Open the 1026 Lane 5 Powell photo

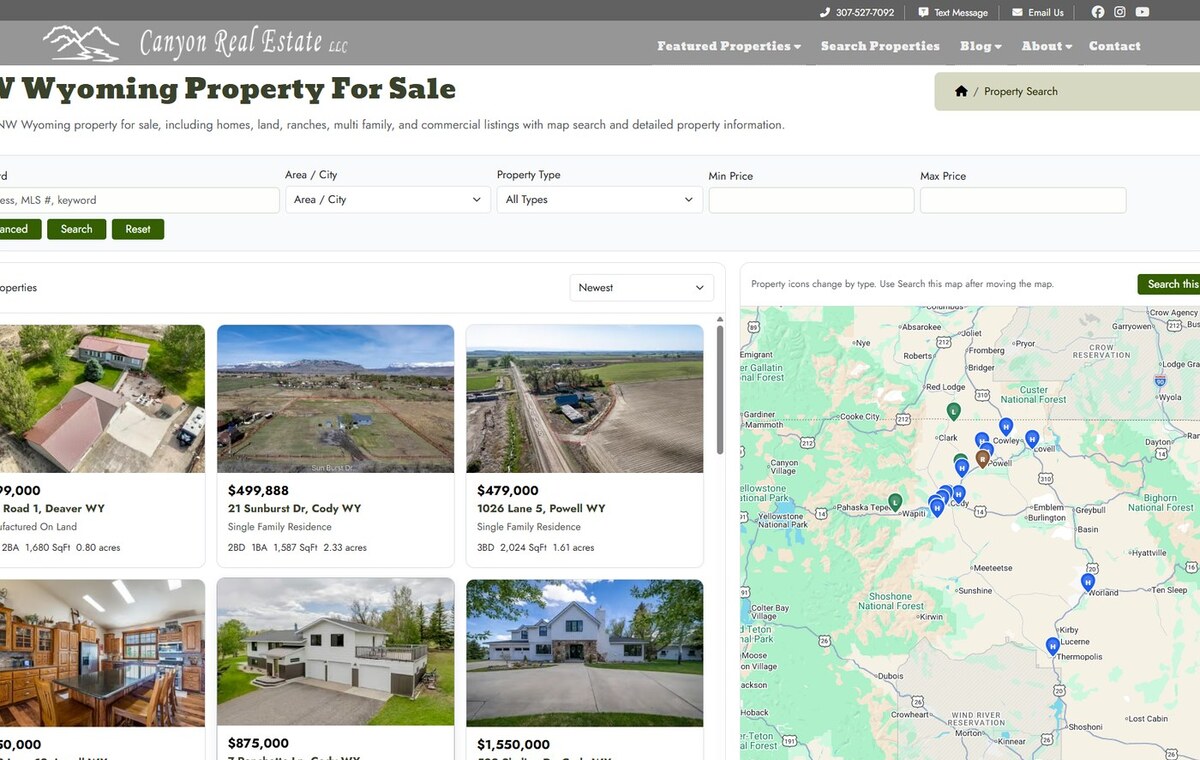pos(584,398)
